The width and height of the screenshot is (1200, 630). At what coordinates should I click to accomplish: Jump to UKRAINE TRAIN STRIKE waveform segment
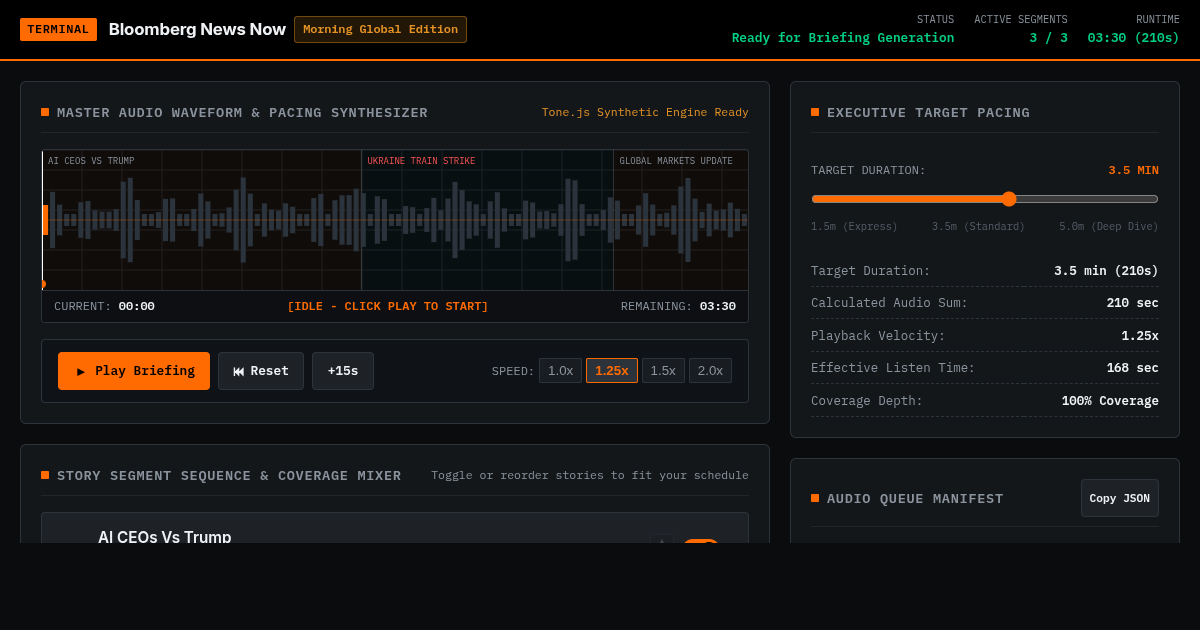click(487, 220)
